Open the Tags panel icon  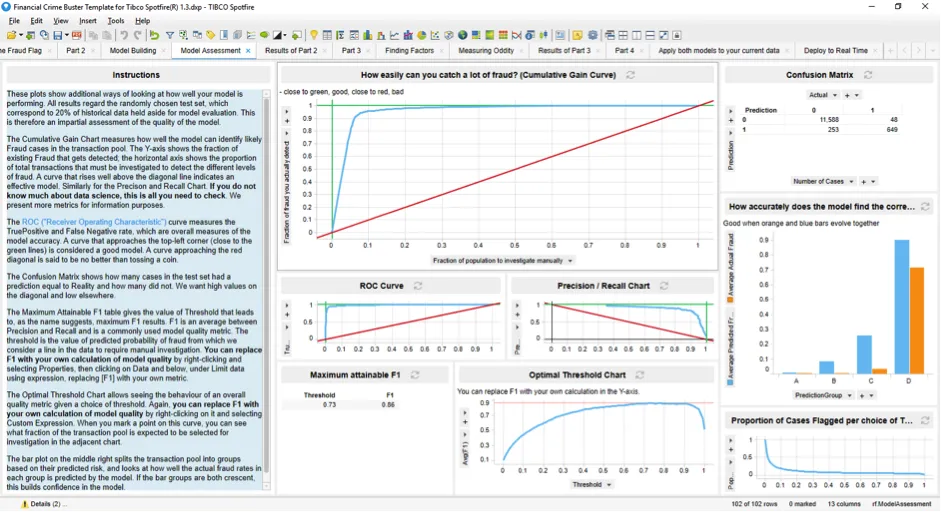(211, 35)
